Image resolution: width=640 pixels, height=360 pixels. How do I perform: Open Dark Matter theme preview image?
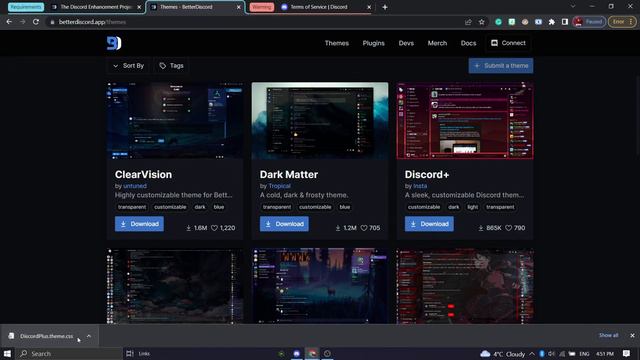320,121
